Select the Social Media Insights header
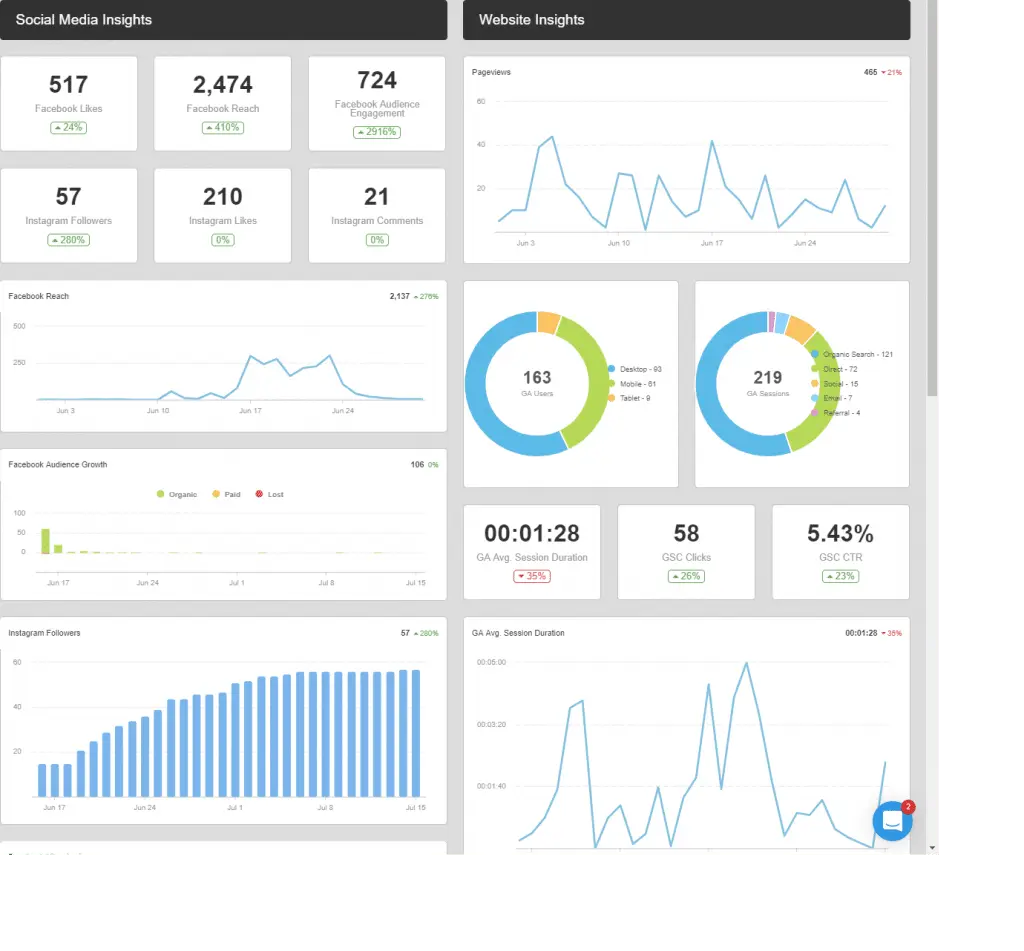Screen dimensions: 1024x951 223,20
